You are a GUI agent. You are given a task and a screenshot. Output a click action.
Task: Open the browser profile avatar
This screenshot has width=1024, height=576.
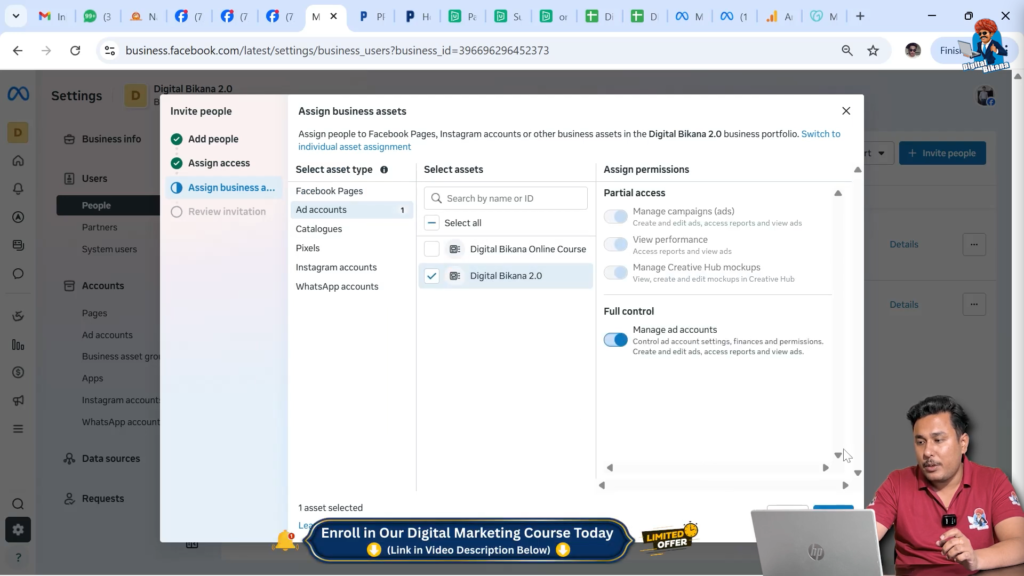913,50
